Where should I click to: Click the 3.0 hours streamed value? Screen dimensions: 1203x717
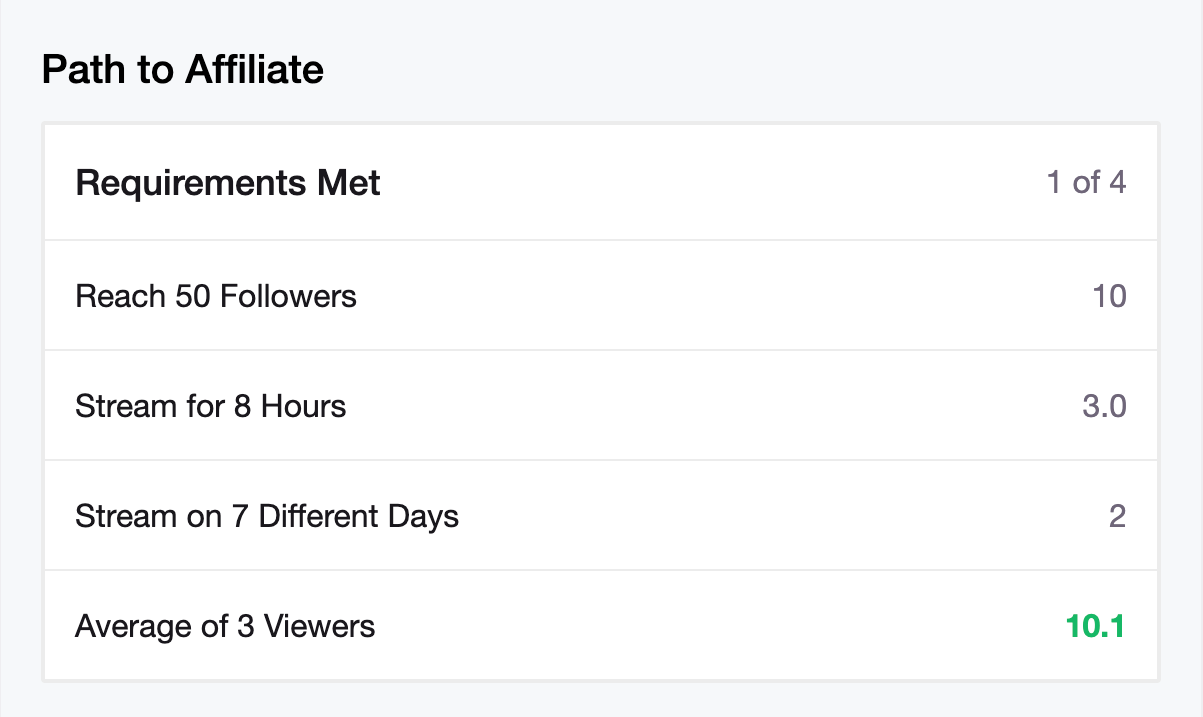(x=1105, y=406)
